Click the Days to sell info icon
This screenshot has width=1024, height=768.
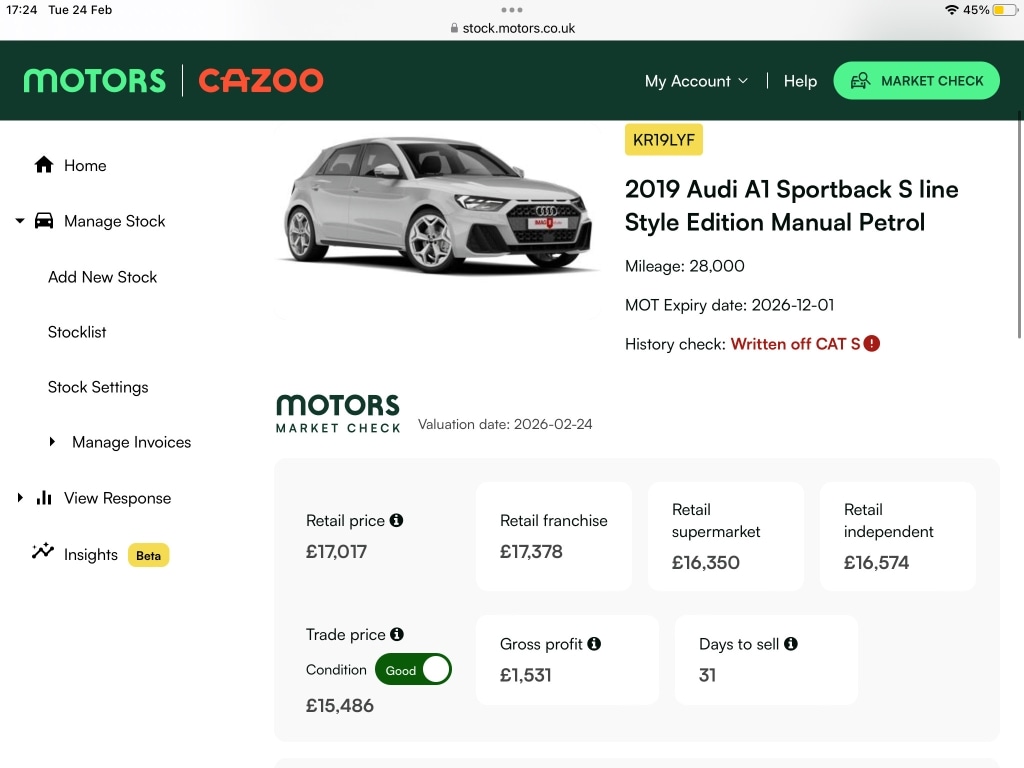[792, 644]
